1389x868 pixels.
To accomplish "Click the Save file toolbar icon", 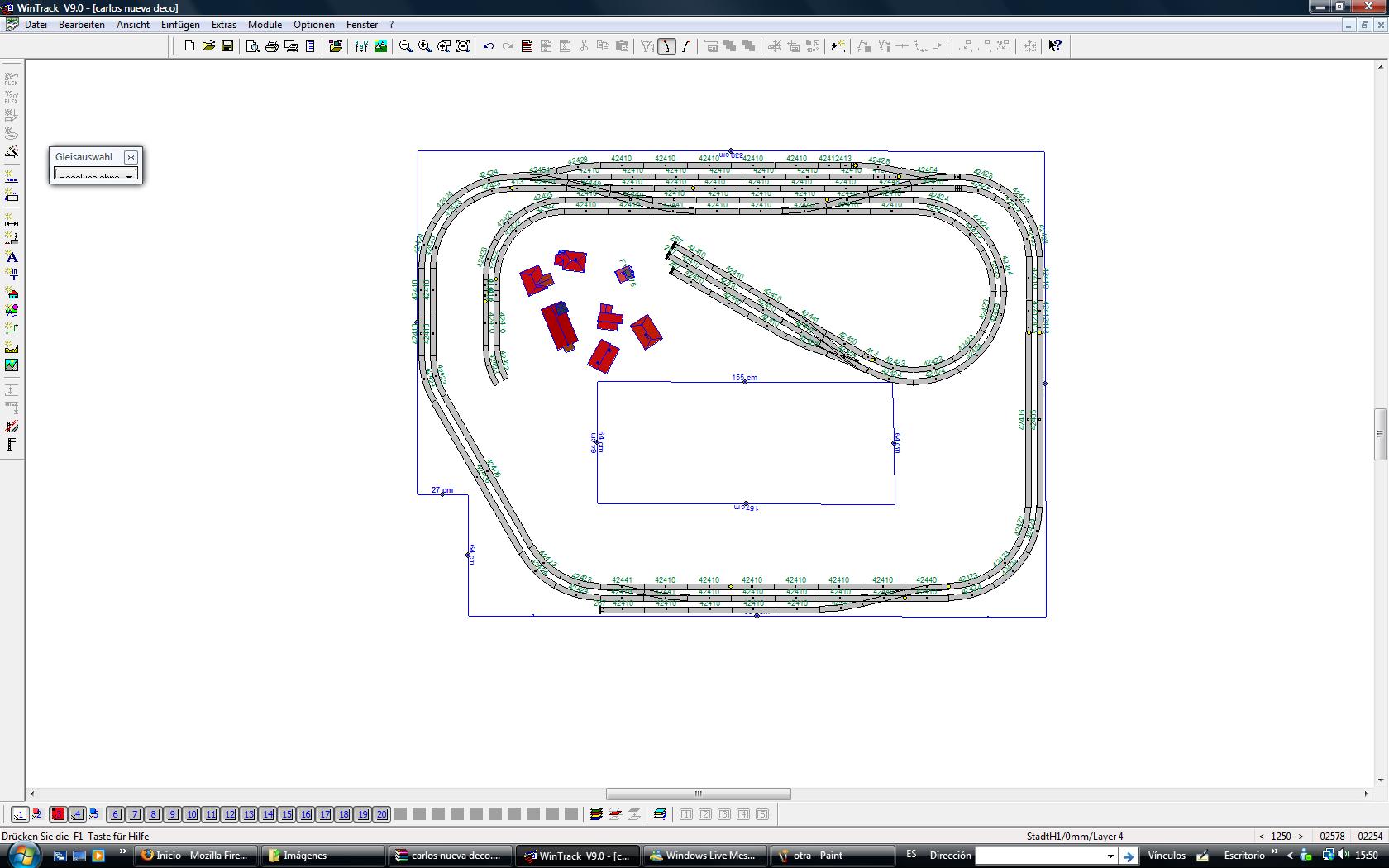I will pos(227,46).
